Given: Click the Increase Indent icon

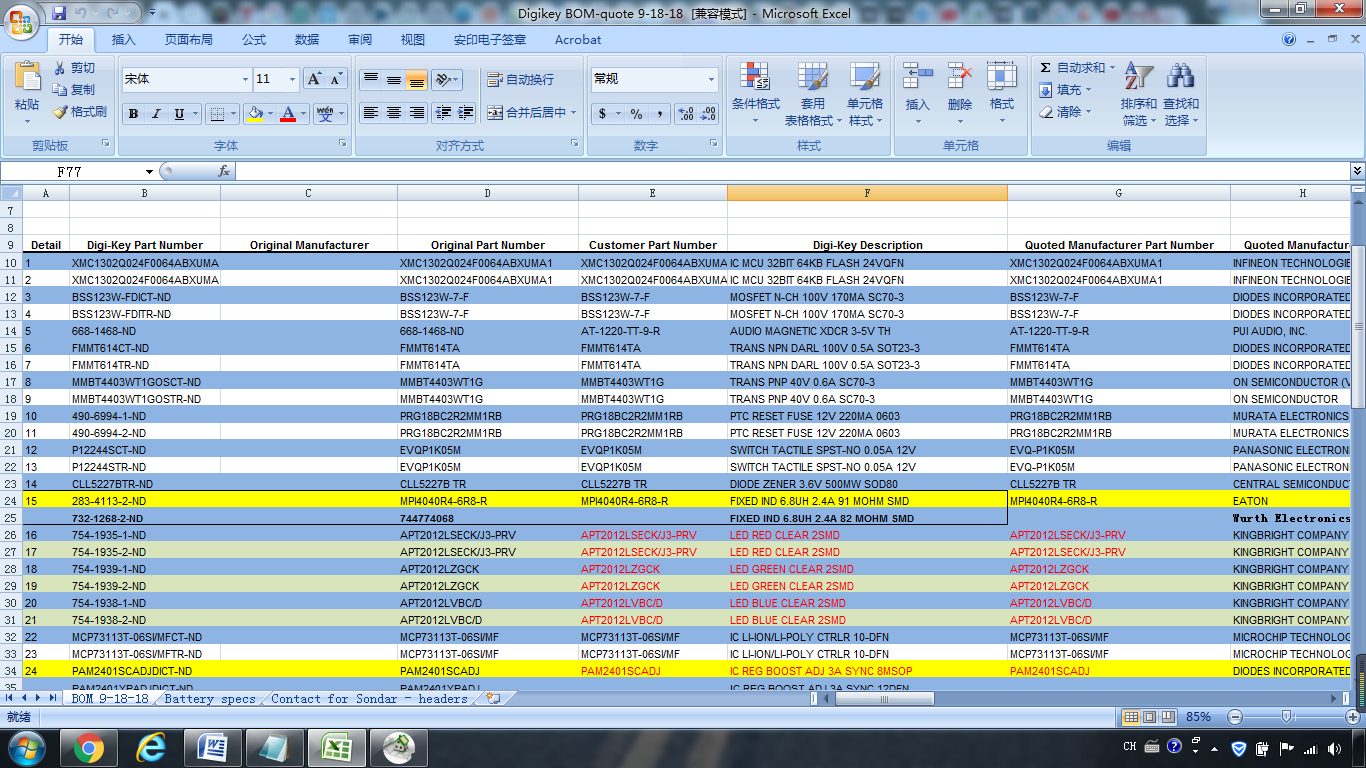Looking at the screenshot, I should pos(465,113).
